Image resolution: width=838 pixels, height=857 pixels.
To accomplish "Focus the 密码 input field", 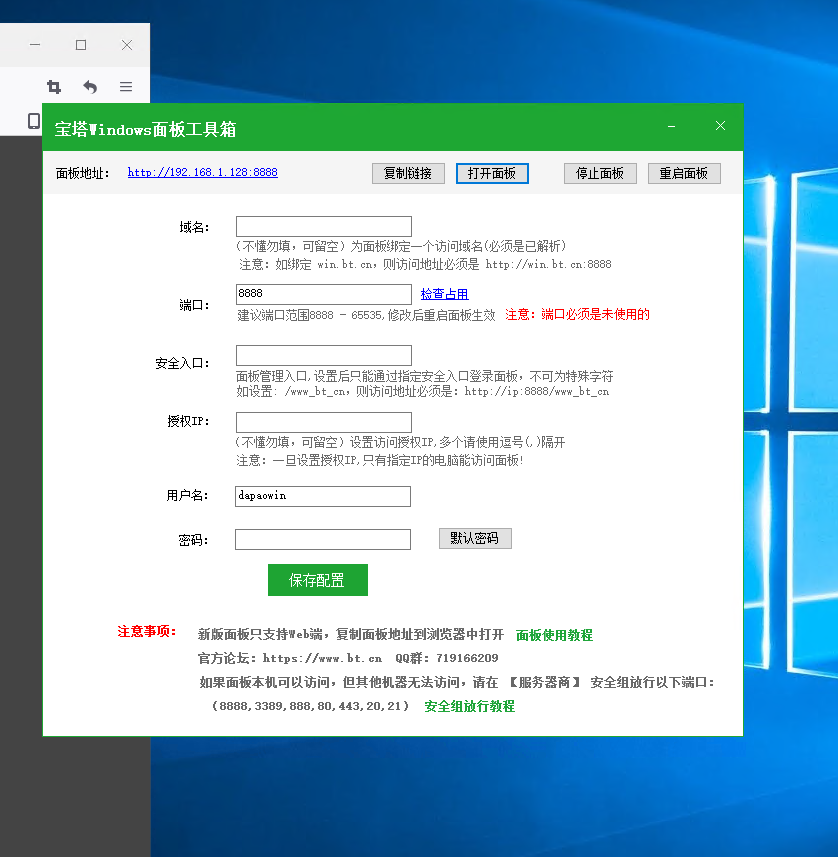I will pos(323,539).
